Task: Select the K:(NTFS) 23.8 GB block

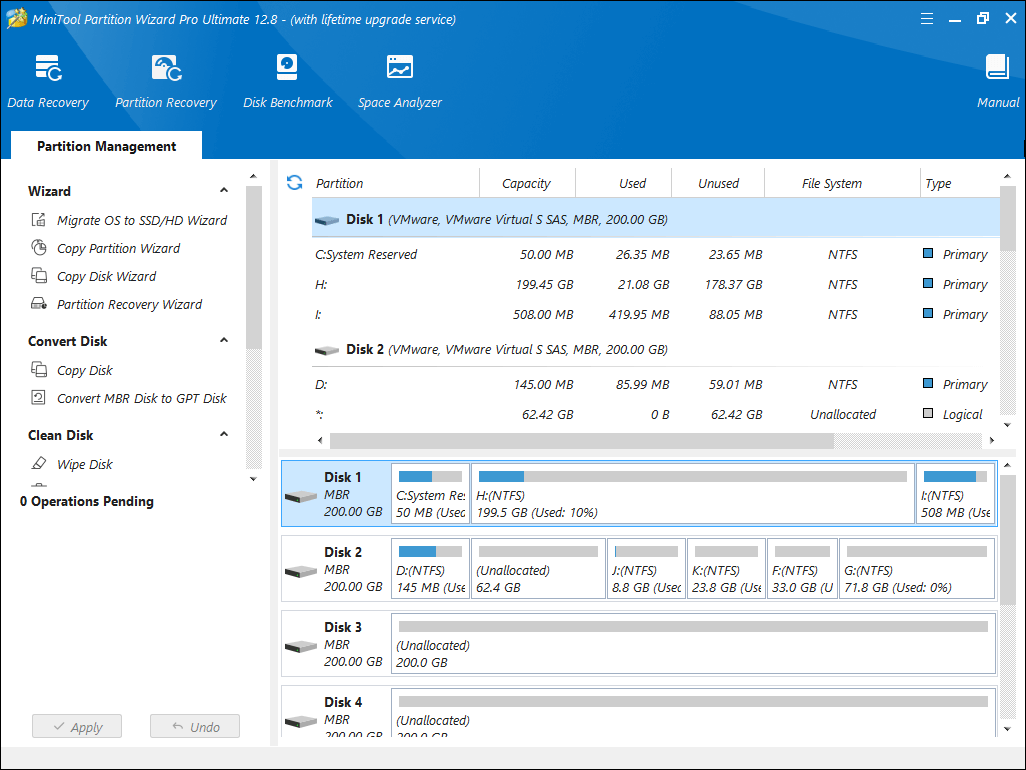Action: 726,569
